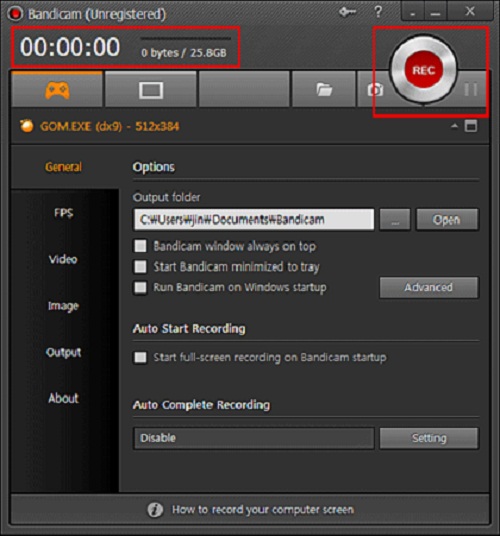Open the General settings tab
500x536 pixels.
(x=64, y=167)
